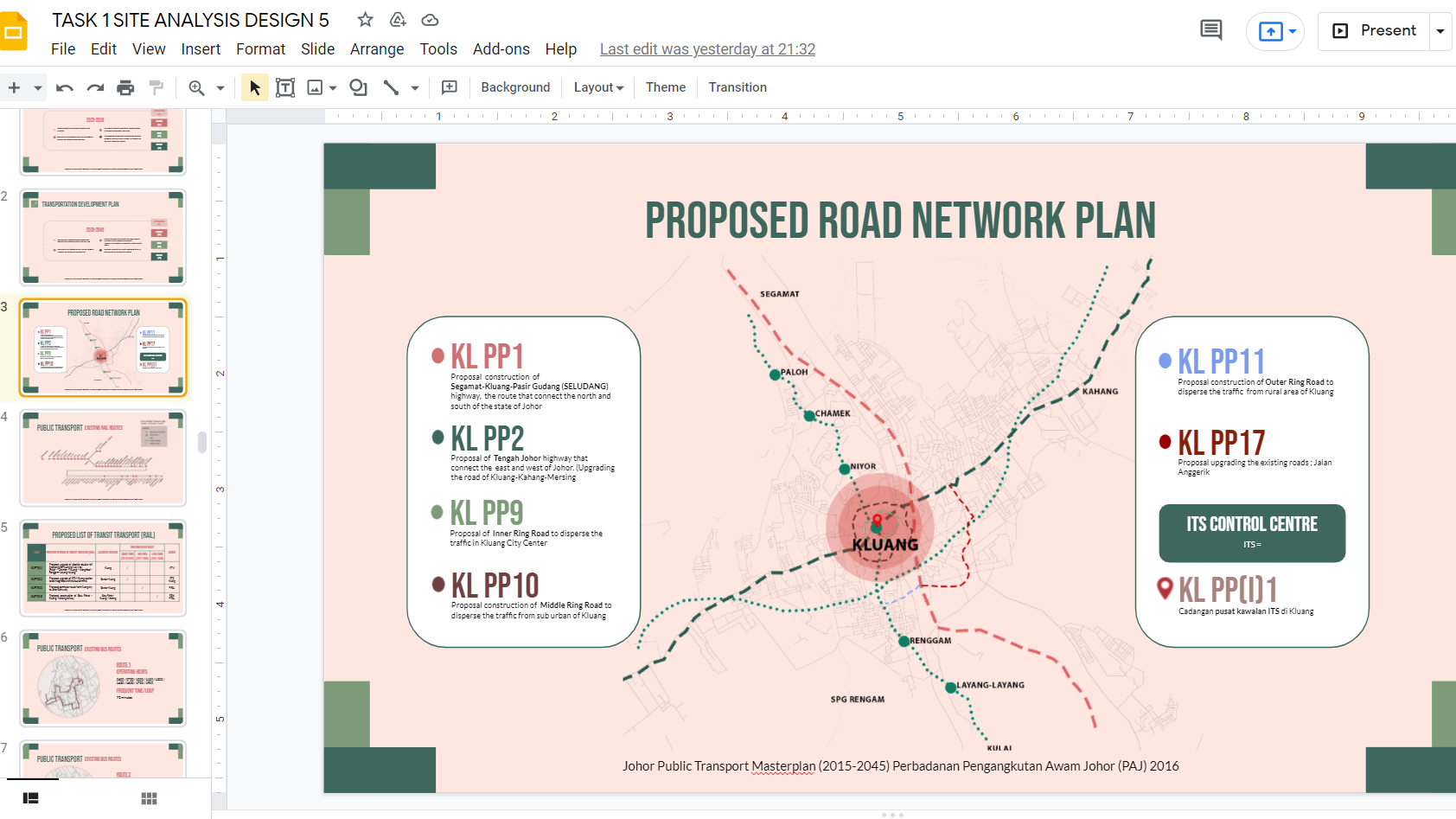The height and width of the screenshot is (819, 1456).
Task: Select the Shape tool icon
Action: [358, 87]
